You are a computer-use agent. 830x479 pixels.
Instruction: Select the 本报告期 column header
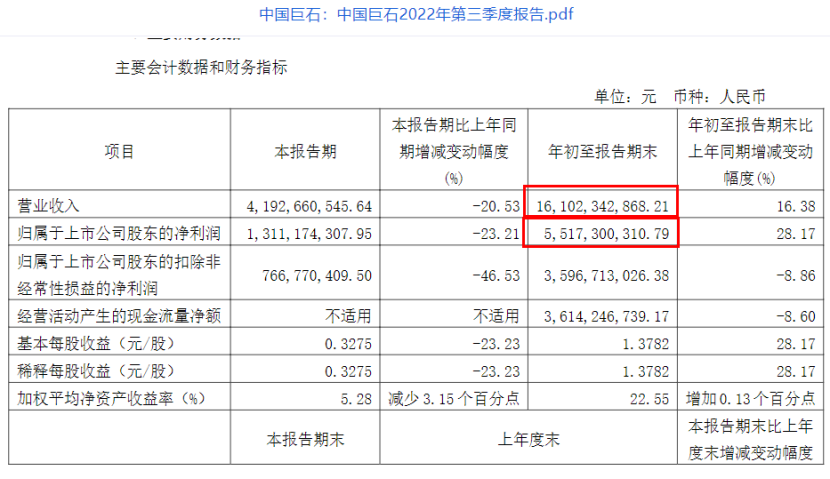305,152
